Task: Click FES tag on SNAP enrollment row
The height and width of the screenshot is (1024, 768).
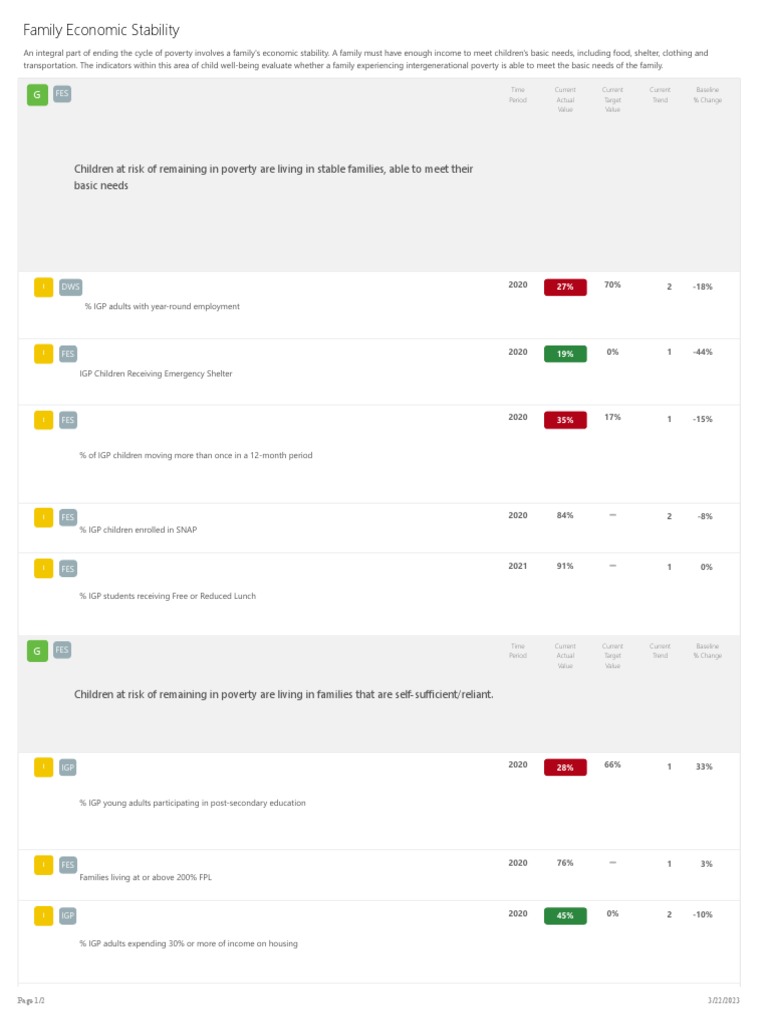Action: (68, 518)
